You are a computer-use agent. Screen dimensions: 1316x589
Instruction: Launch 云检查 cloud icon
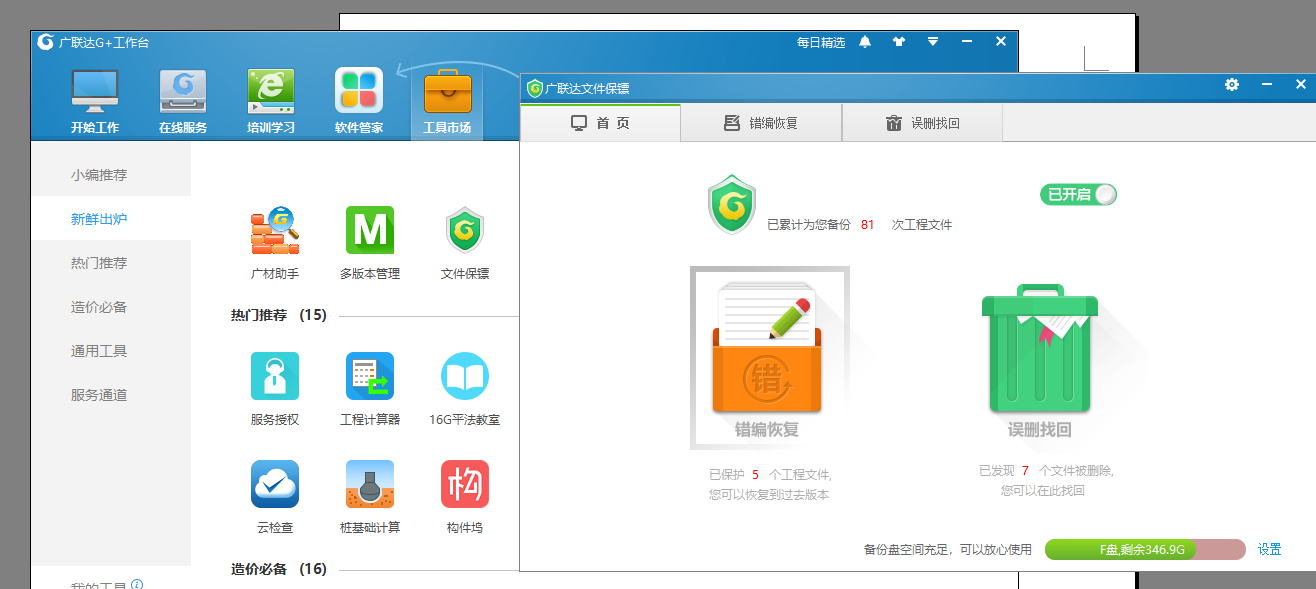[x=275, y=484]
